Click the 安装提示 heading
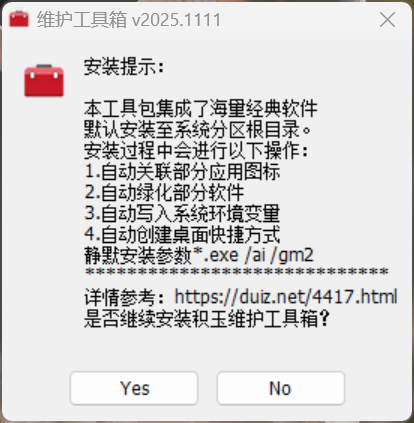 (x=124, y=67)
